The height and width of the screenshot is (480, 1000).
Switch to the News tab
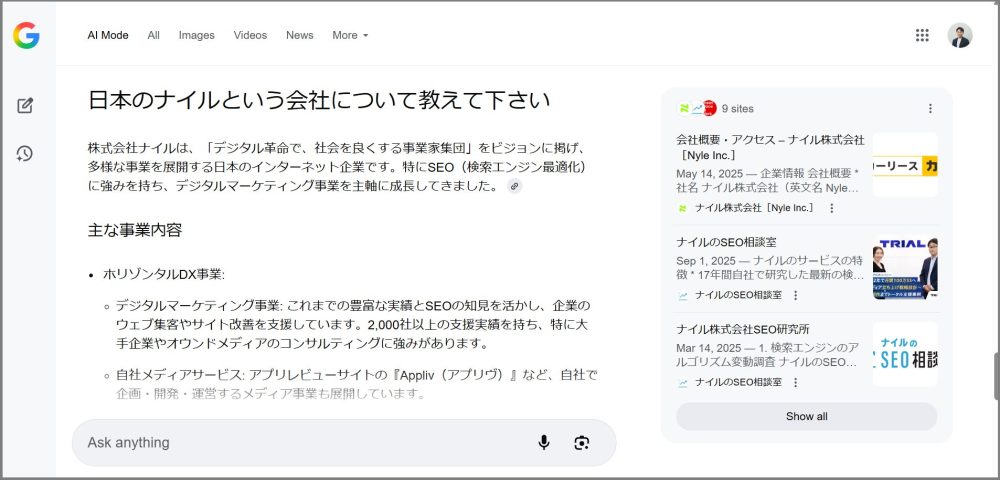[299, 35]
